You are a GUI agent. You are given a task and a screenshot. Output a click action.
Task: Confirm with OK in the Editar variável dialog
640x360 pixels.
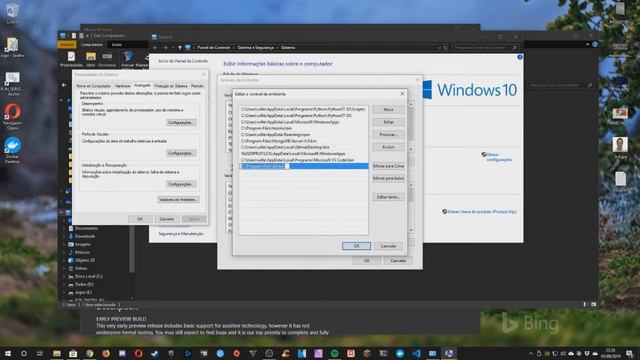pyautogui.click(x=356, y=246)
